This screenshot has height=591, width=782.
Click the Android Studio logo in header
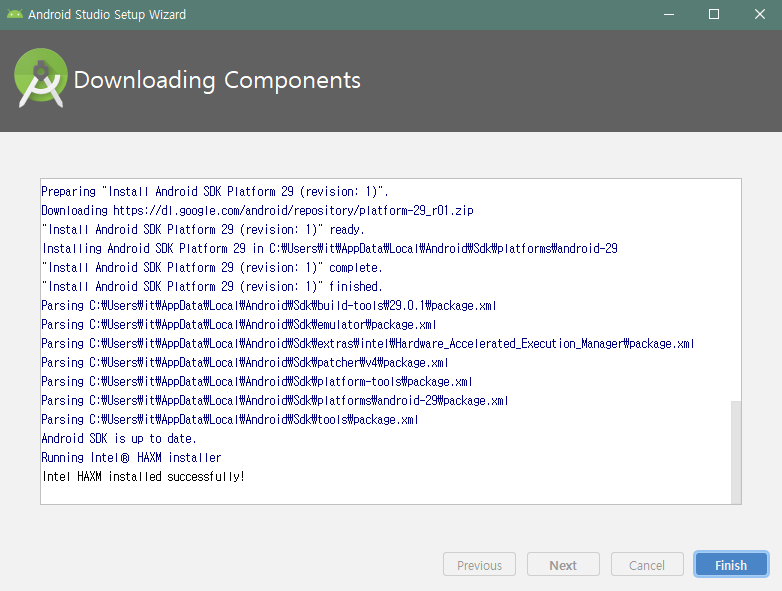point(40,78)
